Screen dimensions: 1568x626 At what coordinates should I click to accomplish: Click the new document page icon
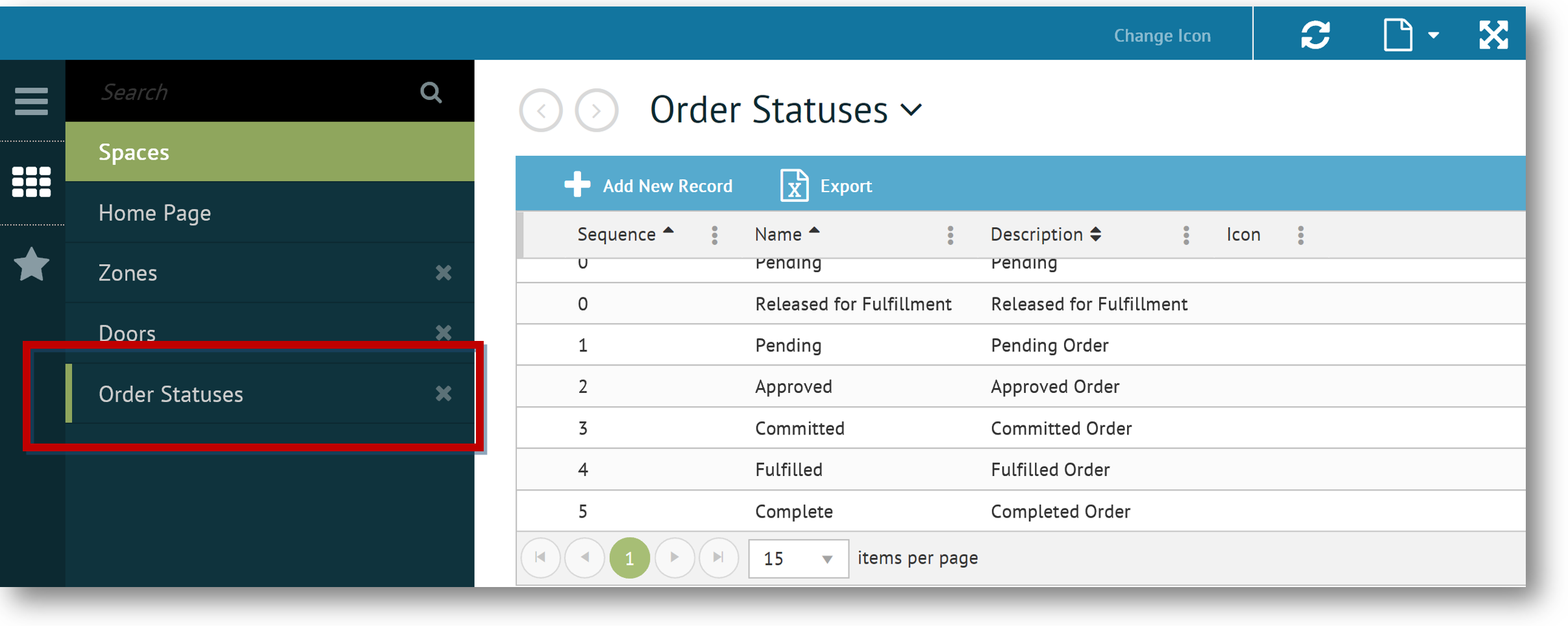coord(1398,35)
